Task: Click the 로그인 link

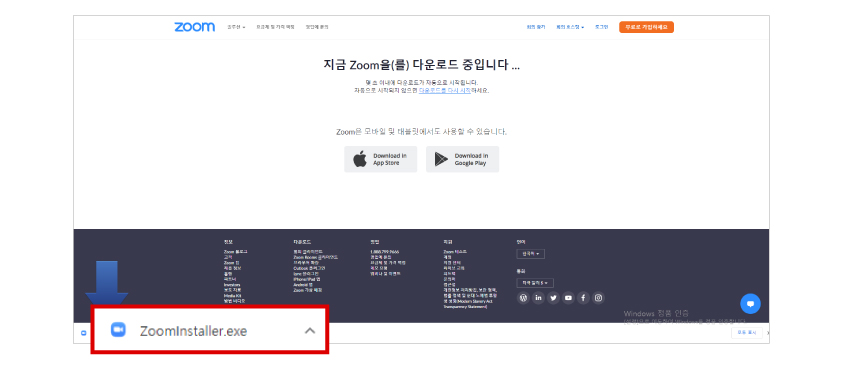Action: point(601,27)
